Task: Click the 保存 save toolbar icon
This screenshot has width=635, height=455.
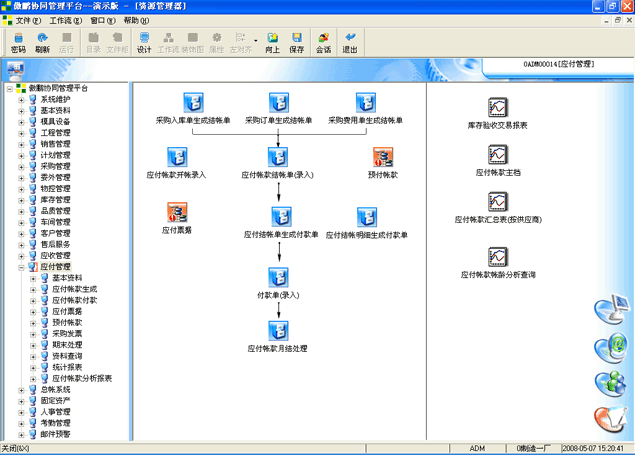Action: [297, 42]
